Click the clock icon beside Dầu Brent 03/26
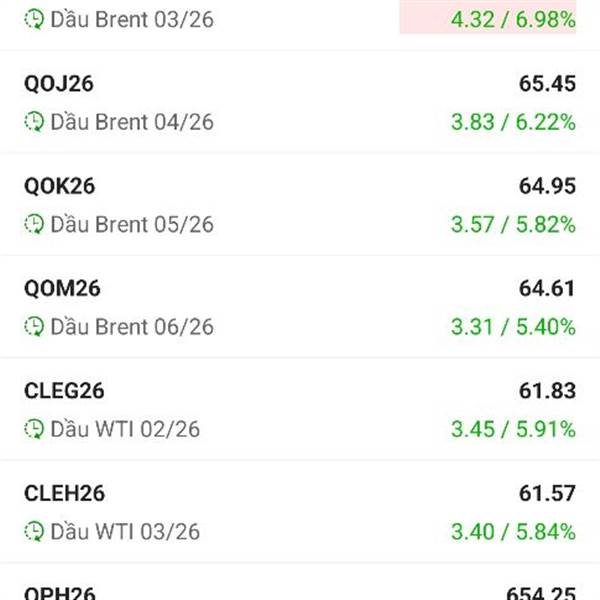 [x=34, y=19]
